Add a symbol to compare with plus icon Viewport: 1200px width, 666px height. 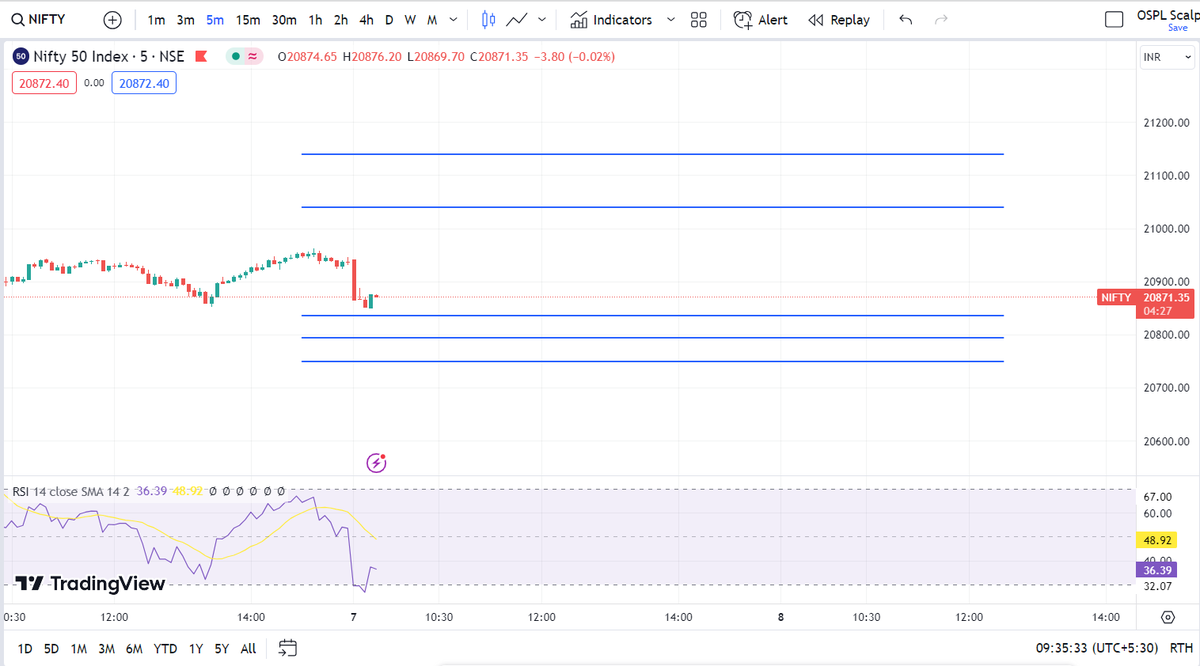coord(113,20)
